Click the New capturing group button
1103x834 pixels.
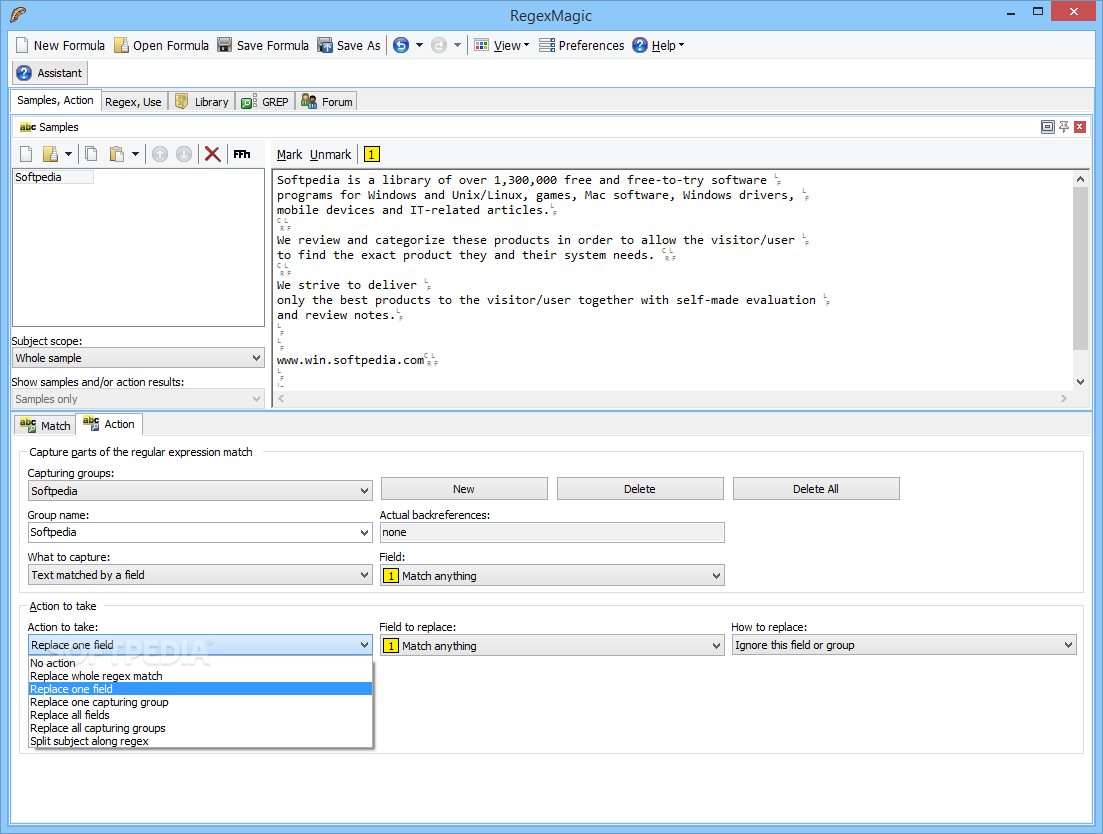click(464, 489)
